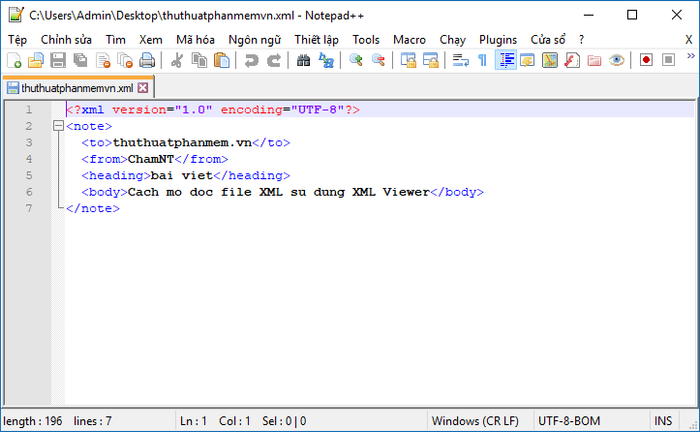Open the Function List icon

[x=572, y=60]
